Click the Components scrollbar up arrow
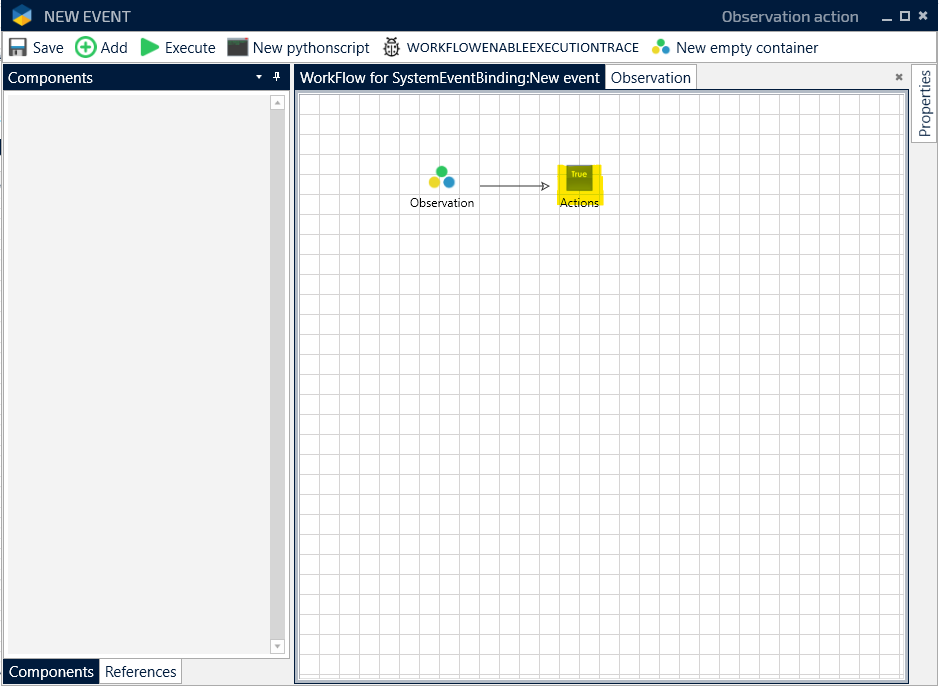The image size is (939, 687). (278, 102)
